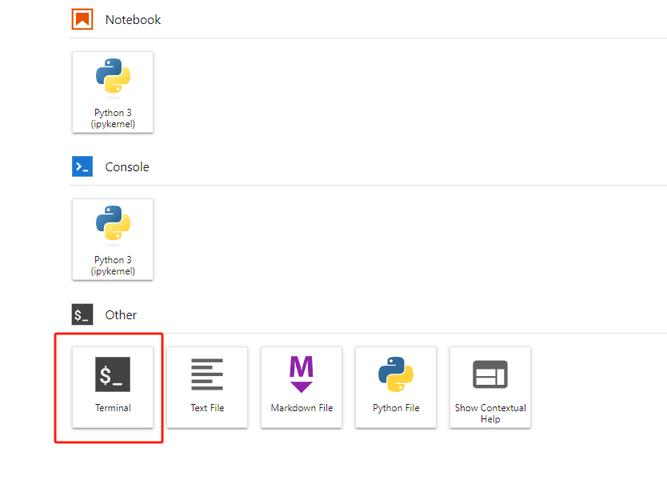The image size is (667, 500).
Task: Click the Python 3 (ipykernel) label under Notebook
Action: pyautogui.click(x=113, y=118)
